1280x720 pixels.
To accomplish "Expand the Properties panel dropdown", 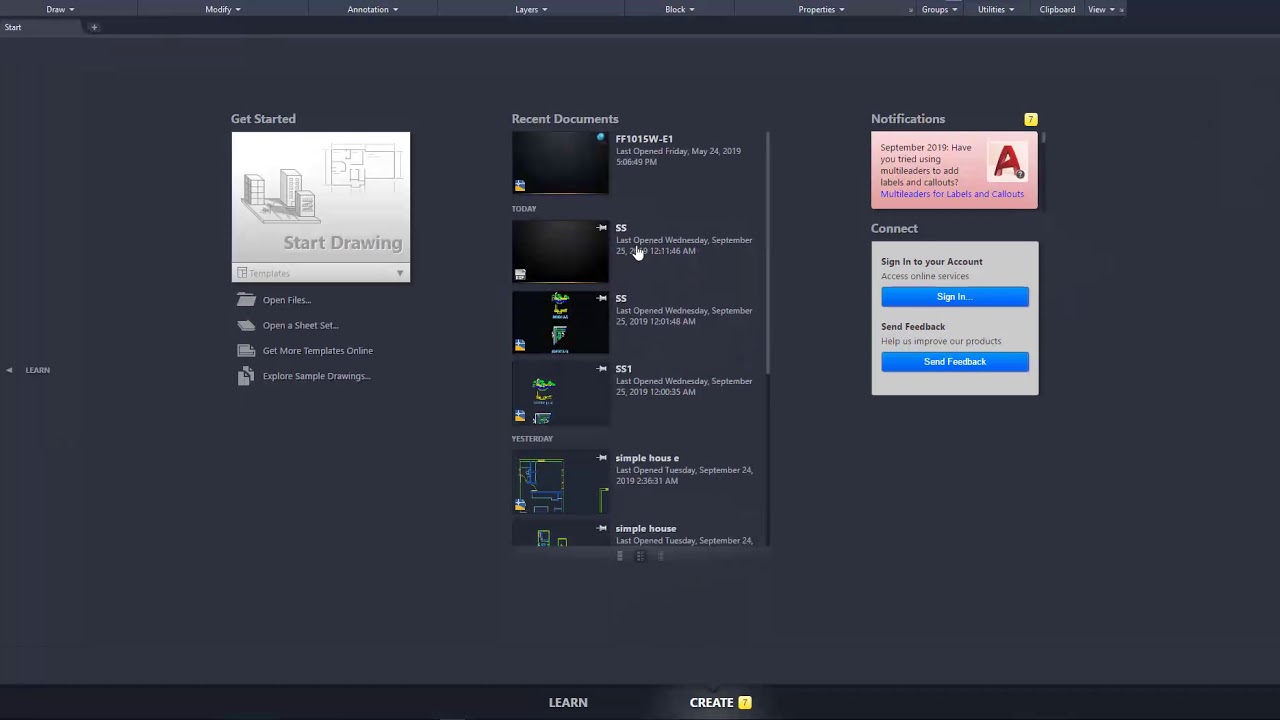I will coord(821,9).
